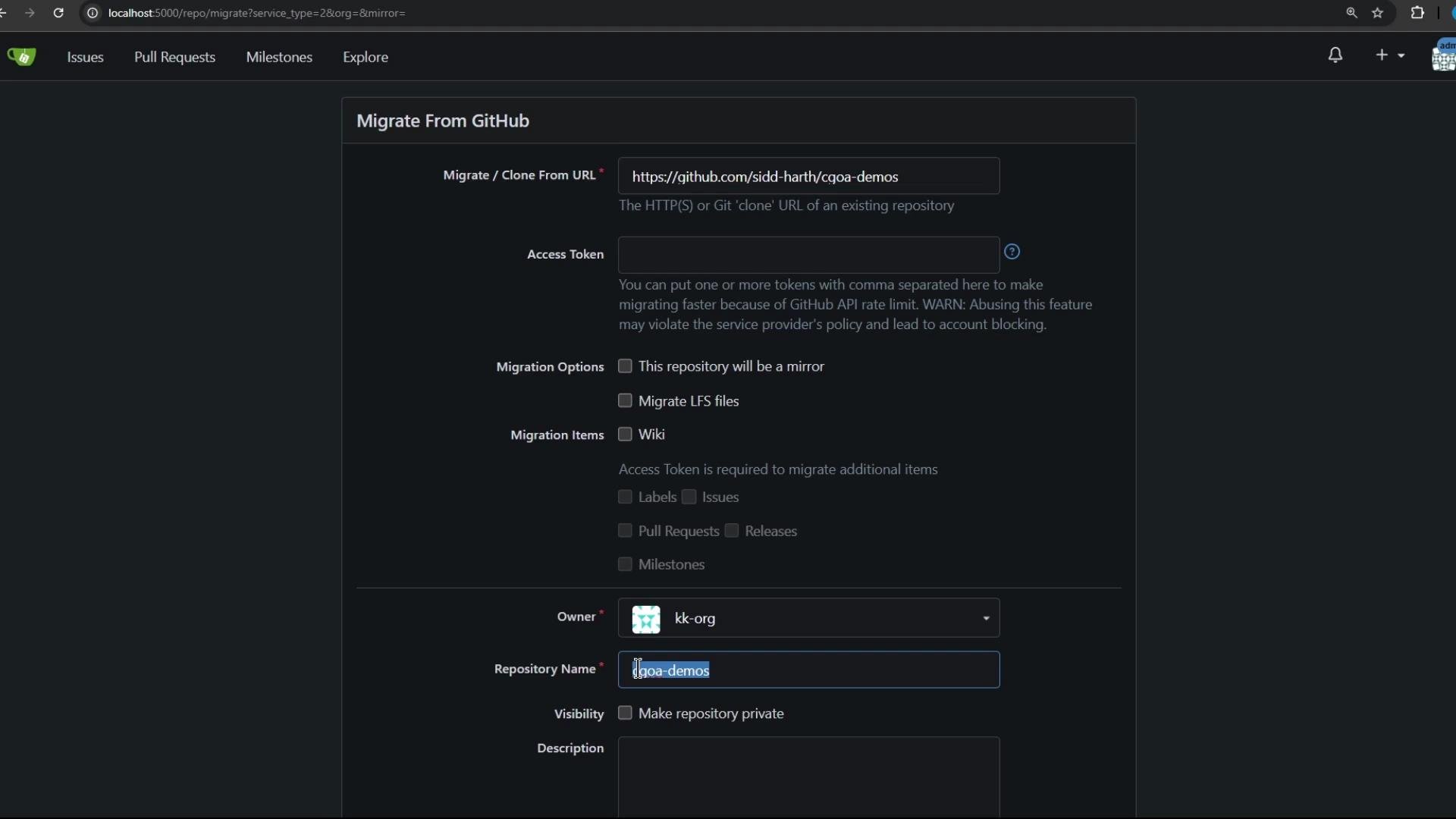
Task: Expand the Owner dropdown showing kk-org
Action: click(x=808, y=618)
